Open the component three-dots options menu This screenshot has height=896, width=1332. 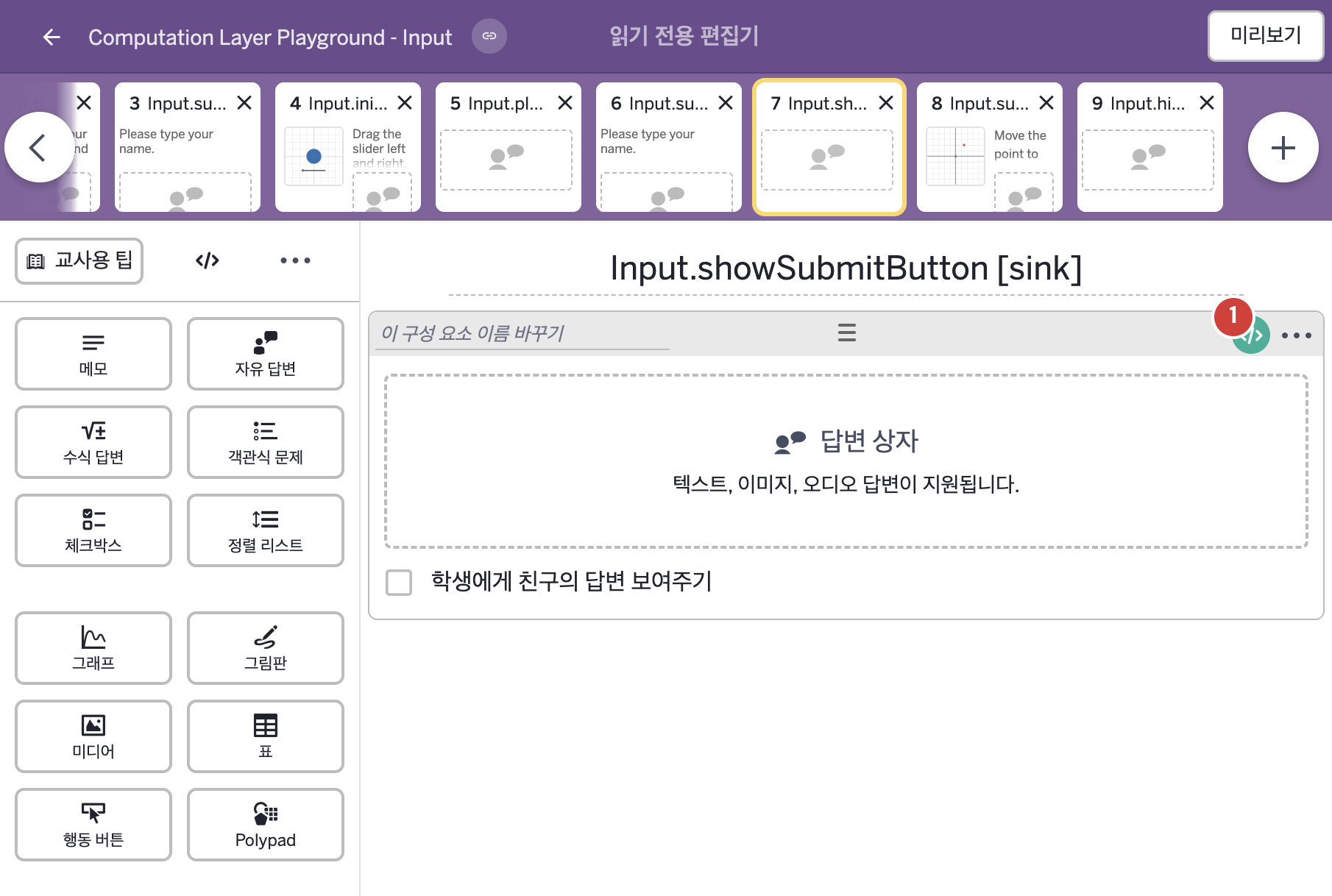point(1297,335)
